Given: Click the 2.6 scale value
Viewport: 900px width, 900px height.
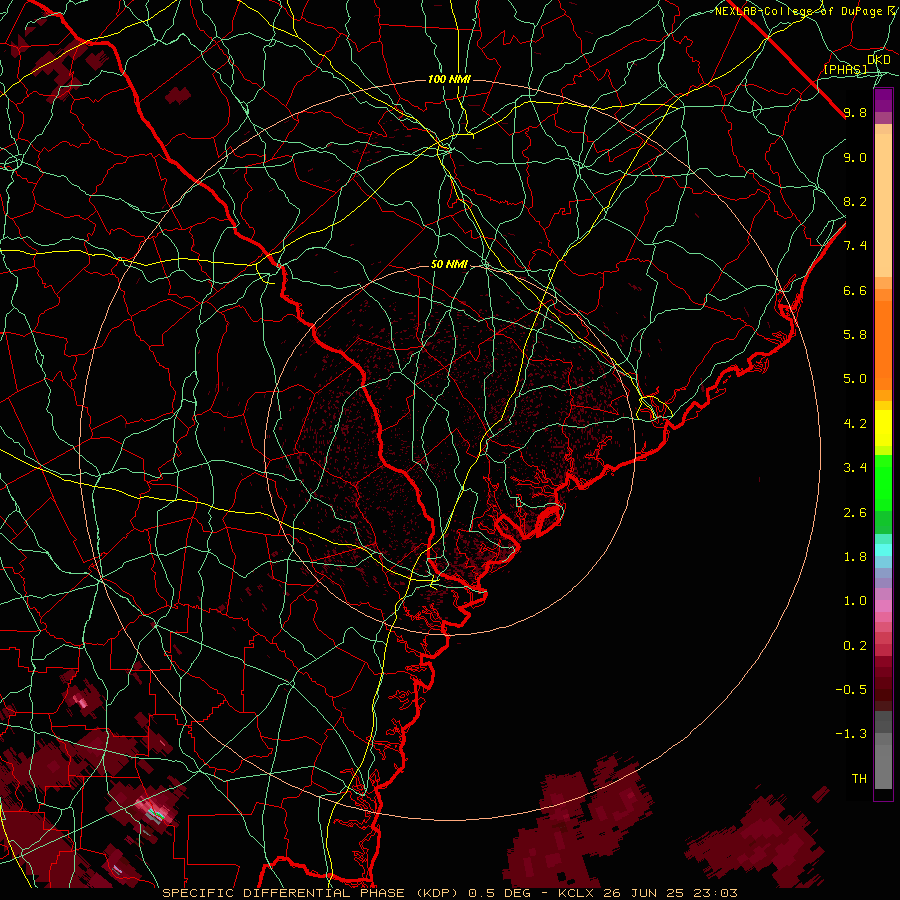Looking at the screenshot, I should tap(855, 513).
